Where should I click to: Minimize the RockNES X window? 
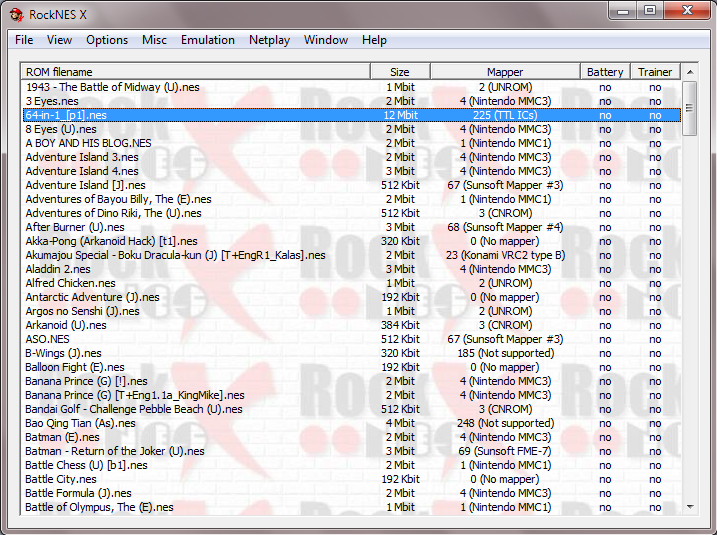point(623,11)
